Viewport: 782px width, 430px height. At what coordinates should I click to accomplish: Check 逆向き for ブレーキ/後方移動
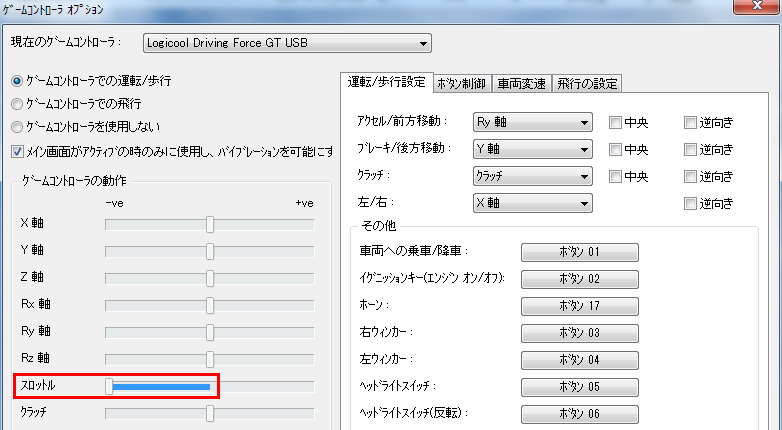click(x=690, y=149)
